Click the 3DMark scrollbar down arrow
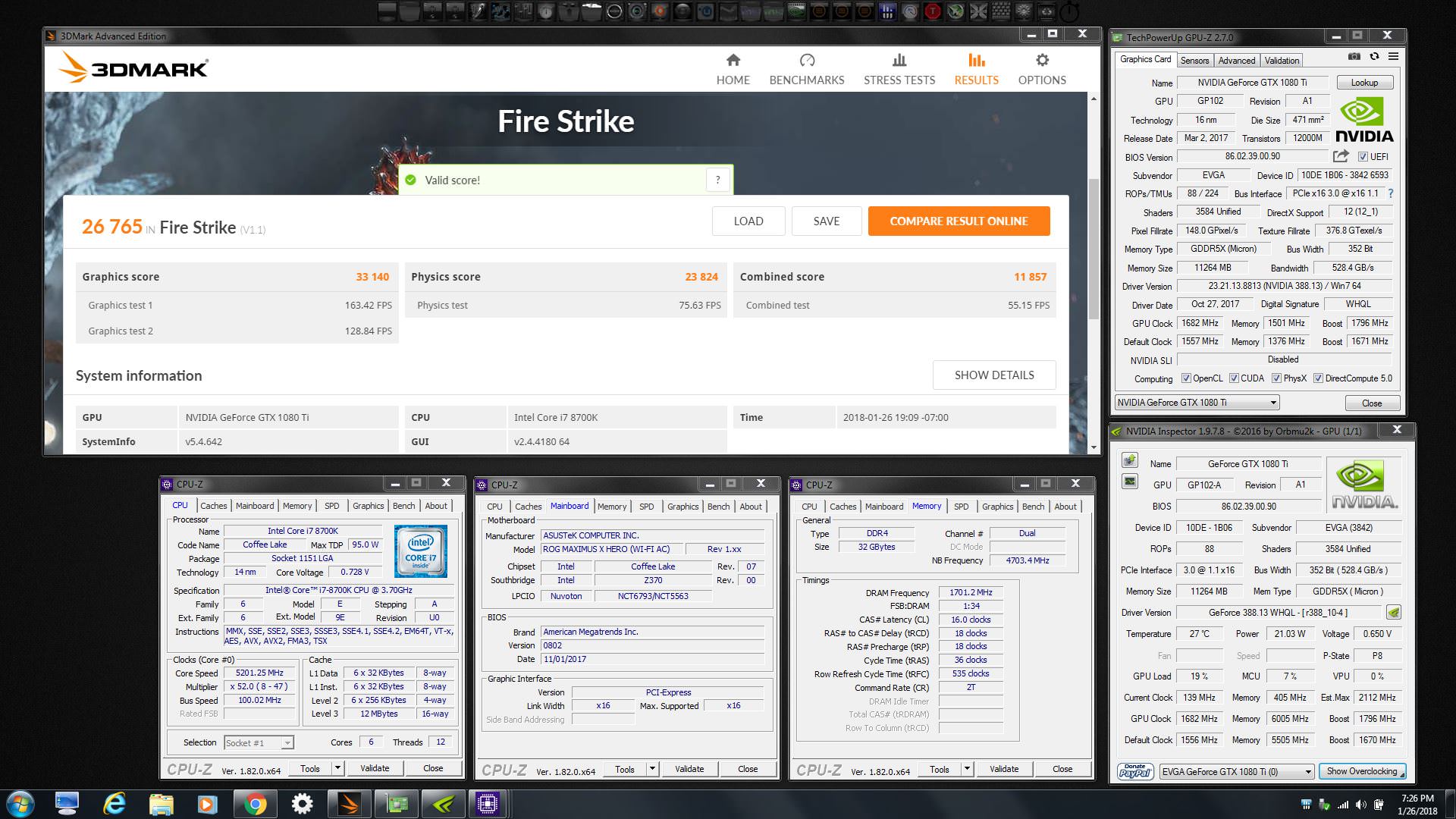Screen dimensions: 1456x819 click(x=1094, y=447)
